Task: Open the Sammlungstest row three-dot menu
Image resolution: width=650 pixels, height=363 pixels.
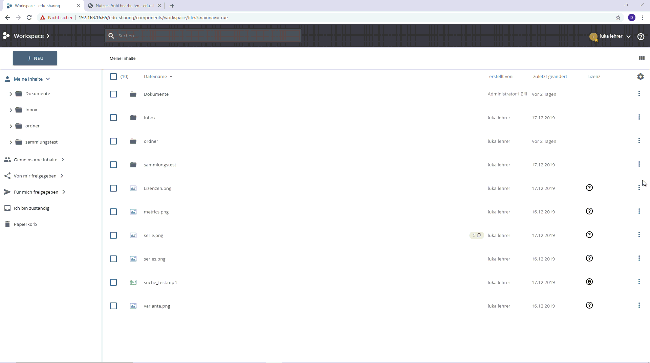Action: [639, 164]
